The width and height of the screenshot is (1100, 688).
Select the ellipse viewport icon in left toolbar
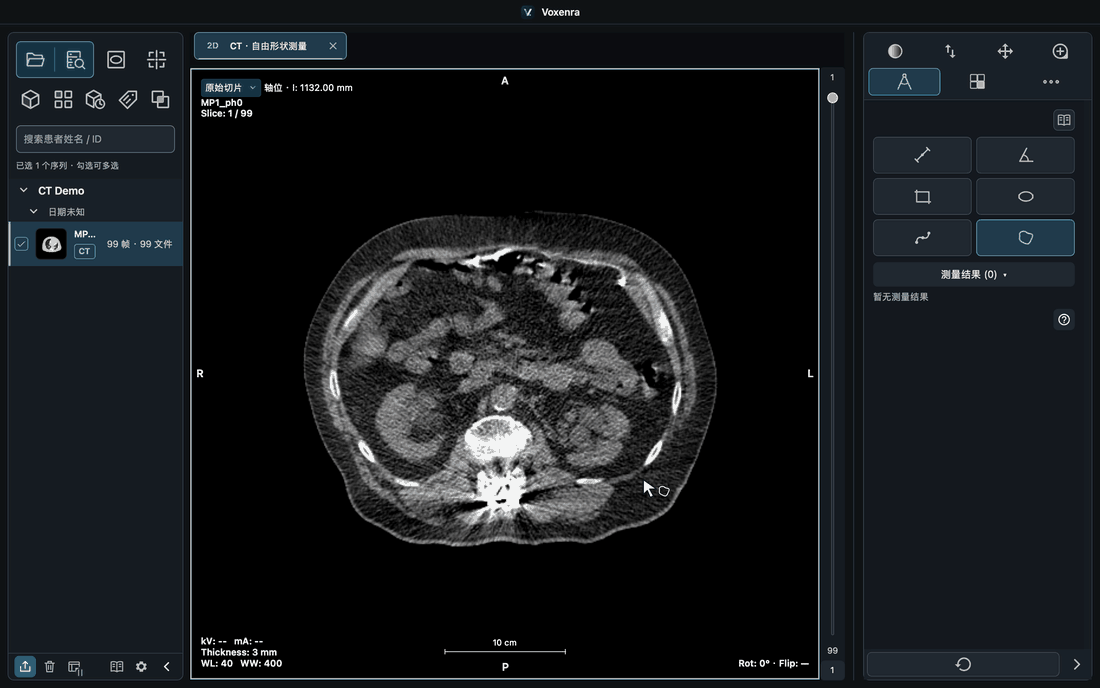coord(116,60)
